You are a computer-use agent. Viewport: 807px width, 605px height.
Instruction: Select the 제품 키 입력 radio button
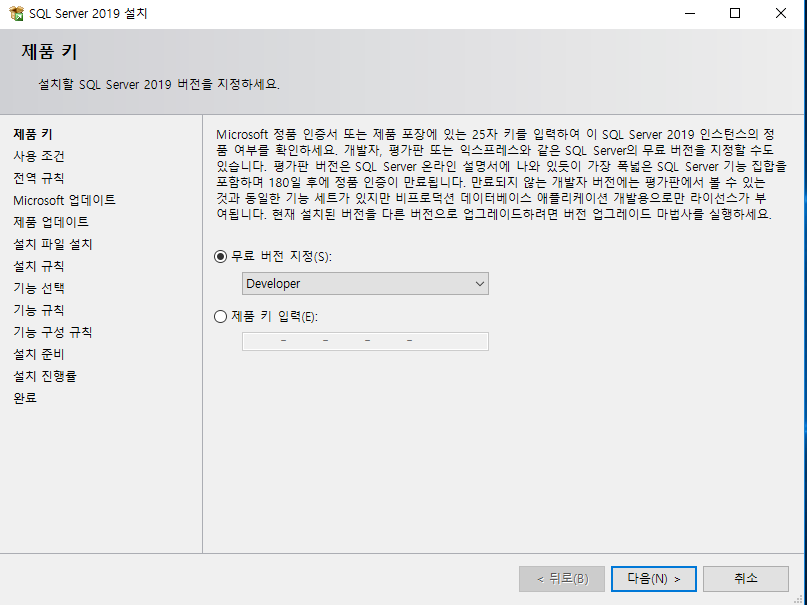(x=220, y=316)
